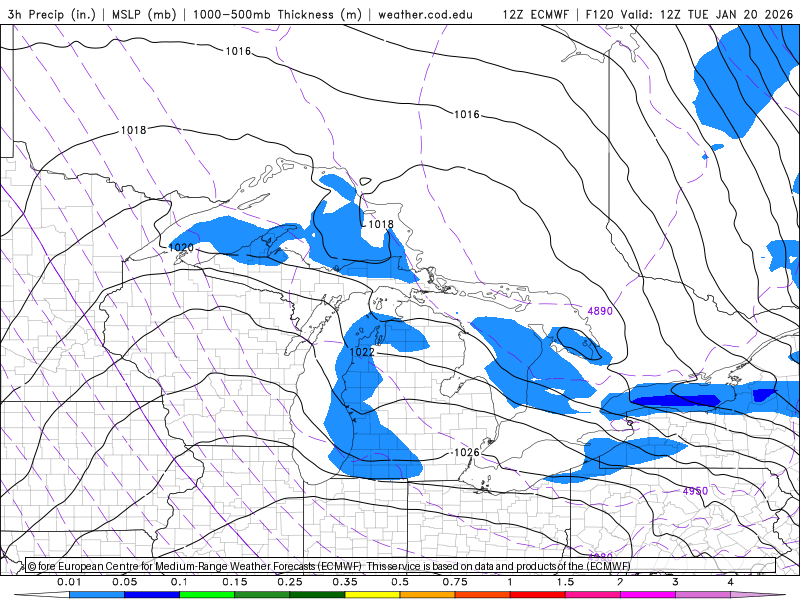
Task: Click the purple 4950 thickness label
Action: pyautogui.click(x=695, y=491)
